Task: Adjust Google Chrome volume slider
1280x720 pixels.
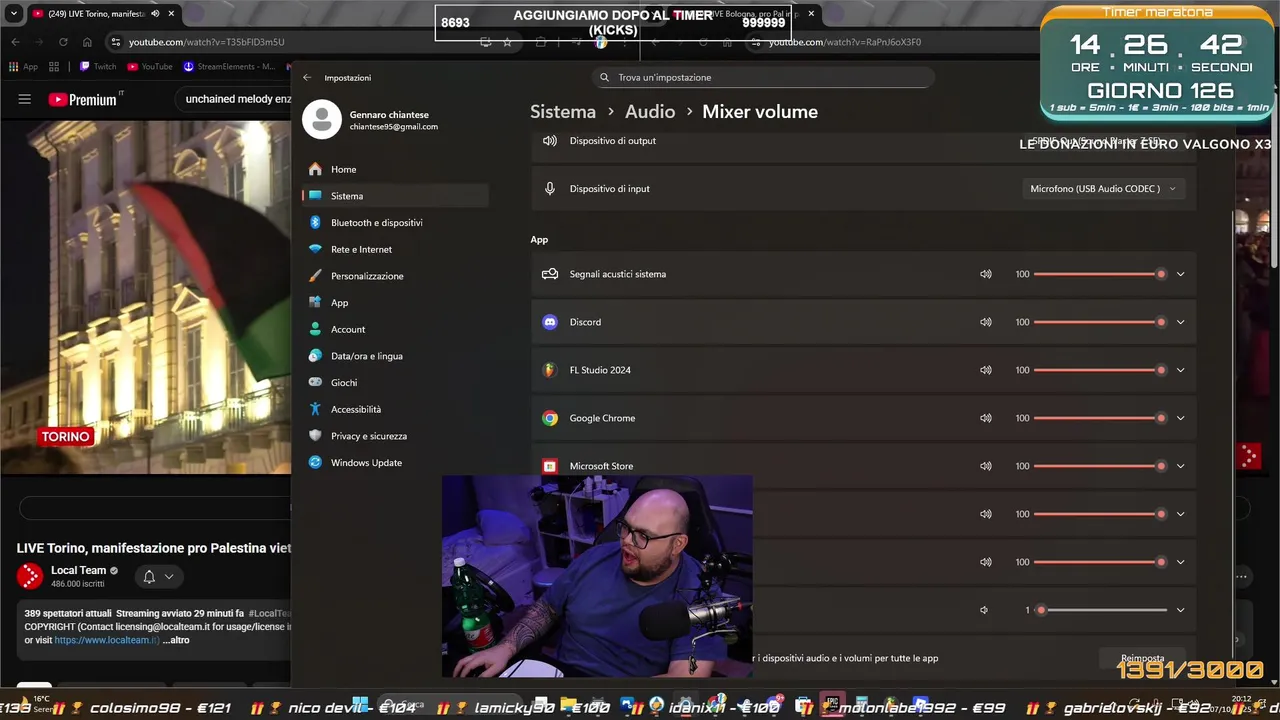Action: click(1100, 418)
